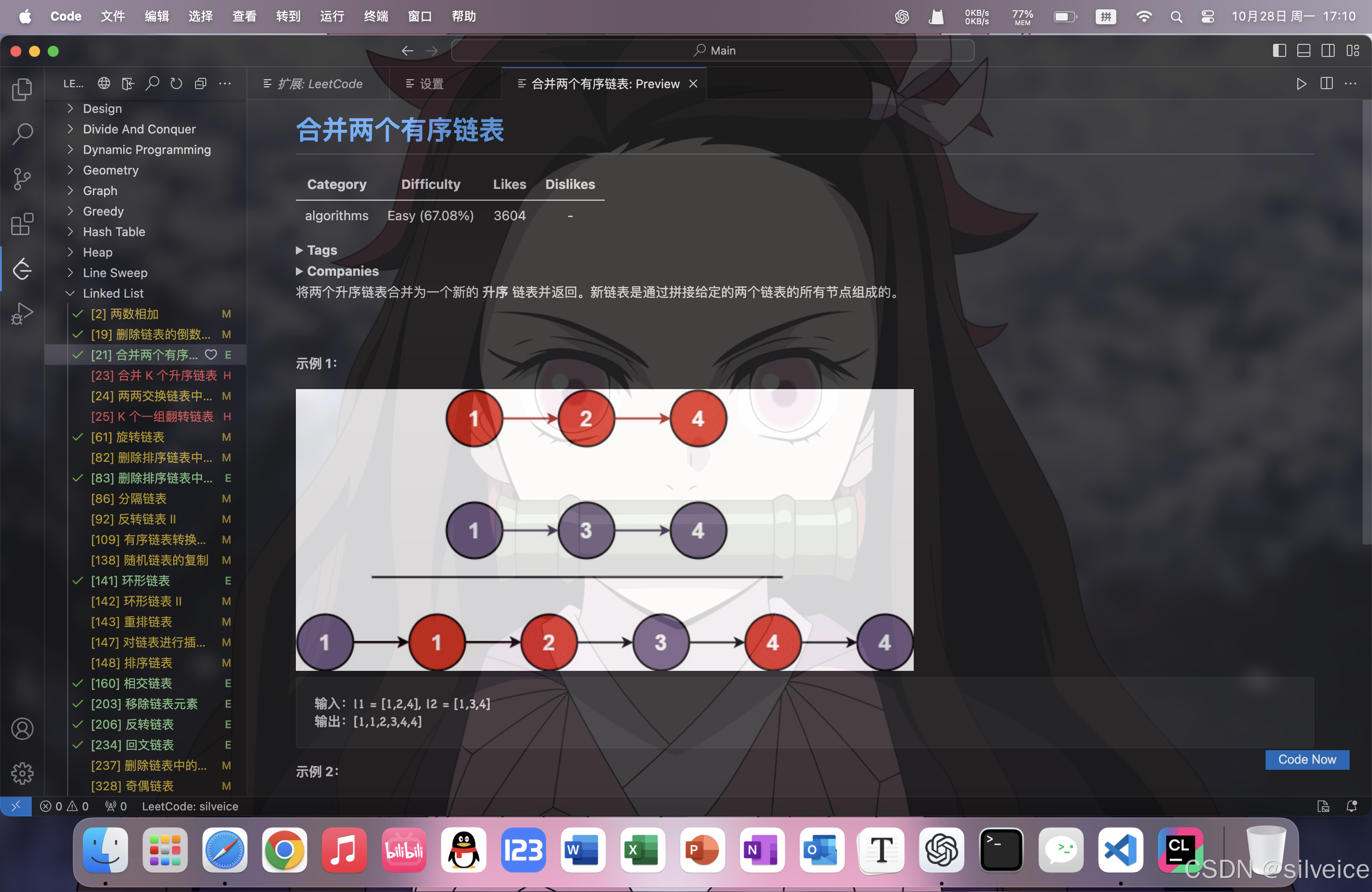Screen dimensions: 1372x892
Task: Open Terminal from the Dock
Action: coord(1001,850)
